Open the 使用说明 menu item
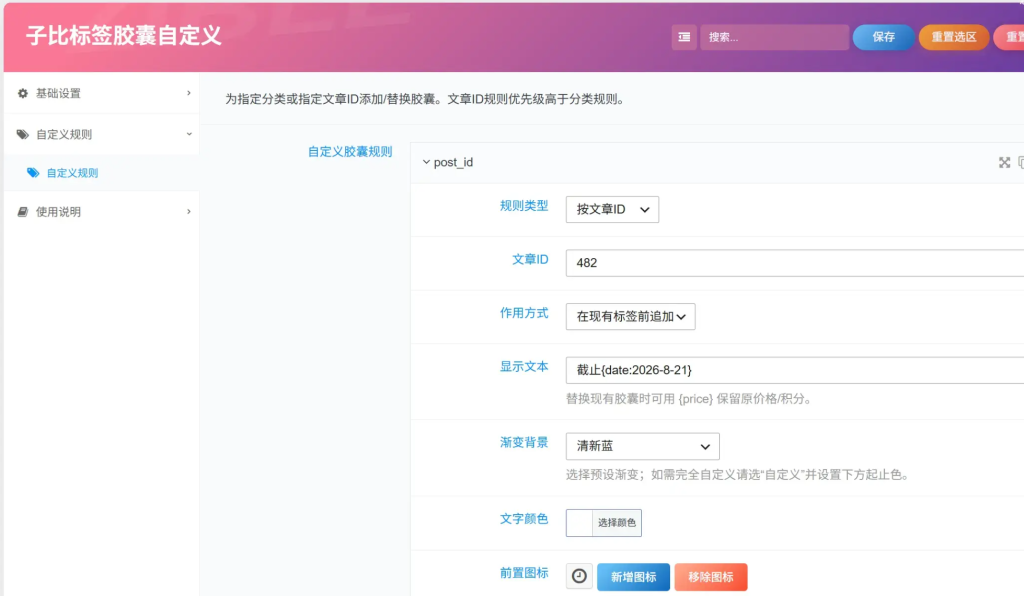The image size is (1024, 596). pyautogui.click(x=102, y=212)
